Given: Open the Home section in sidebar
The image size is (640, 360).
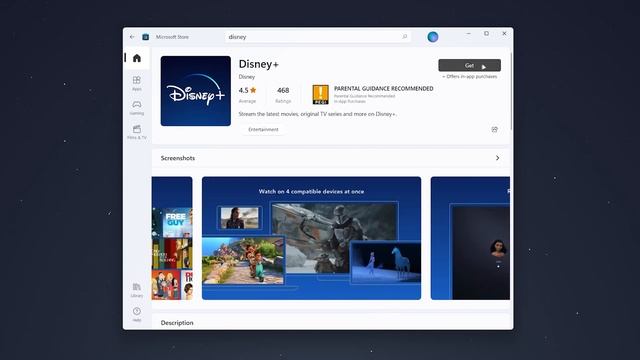Looking at the screenshot, I should point(137,58).
